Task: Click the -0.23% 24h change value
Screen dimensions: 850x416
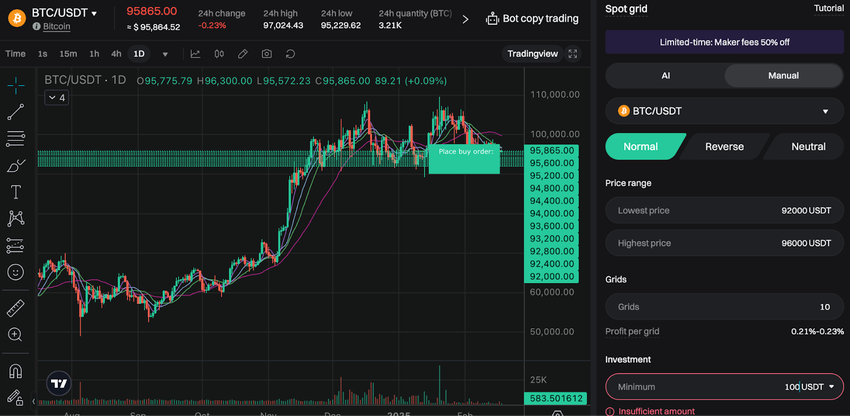Action: pyautogui.click(x=211, y=25)
